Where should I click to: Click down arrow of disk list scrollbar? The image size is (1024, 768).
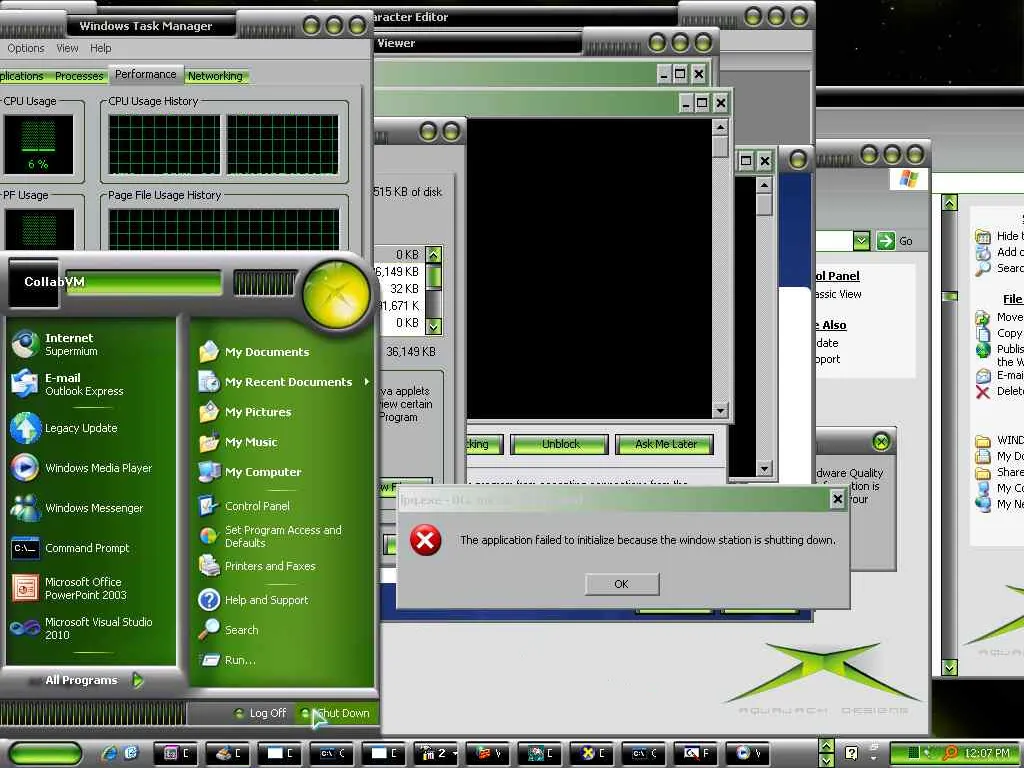pos(434,325)
